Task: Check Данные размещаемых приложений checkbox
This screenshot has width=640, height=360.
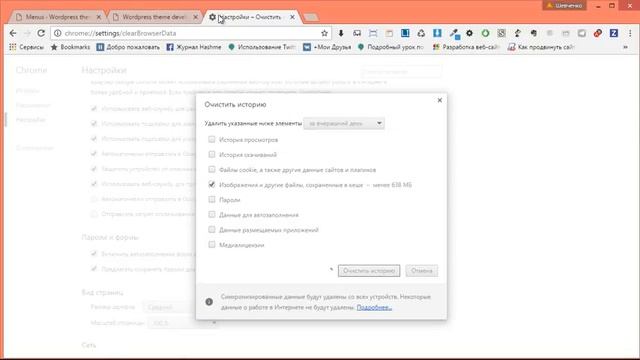Action: click(x=211, y=230)
